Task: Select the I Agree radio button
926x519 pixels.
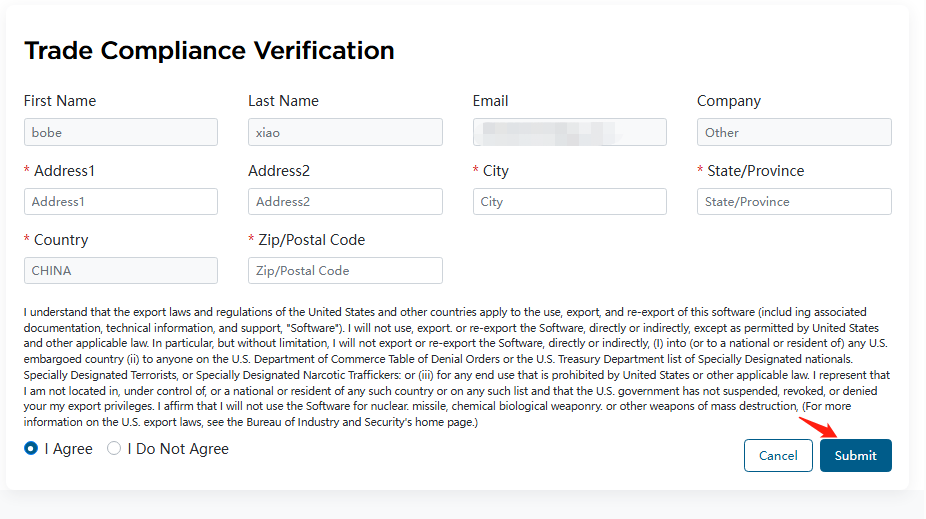Action: pos(31,449)
